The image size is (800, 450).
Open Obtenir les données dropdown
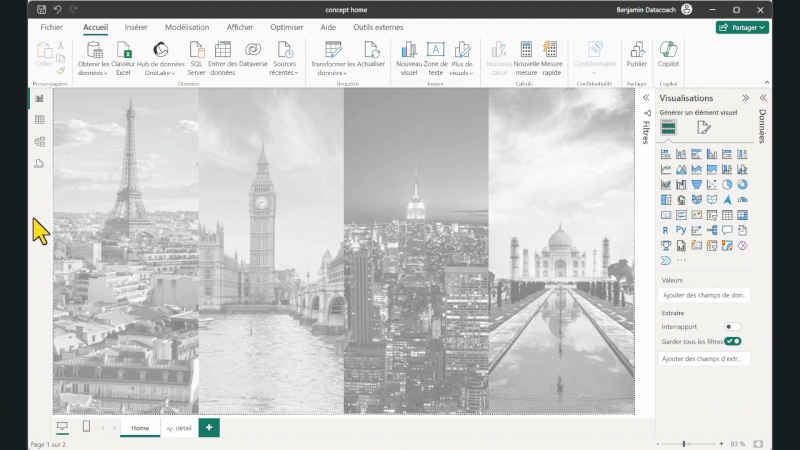pyautogui.click(x=93, y=59)
